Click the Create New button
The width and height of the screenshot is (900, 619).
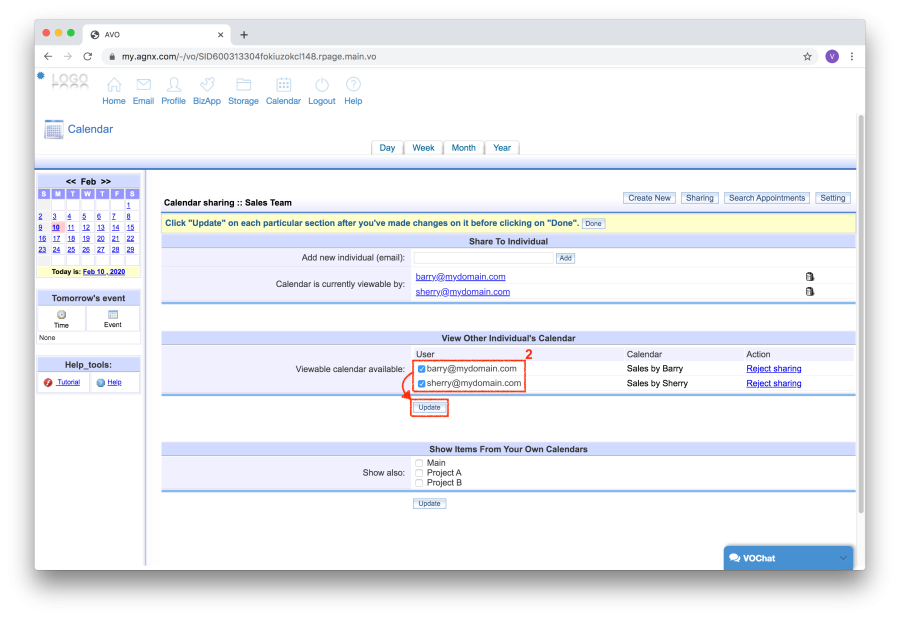649,198
